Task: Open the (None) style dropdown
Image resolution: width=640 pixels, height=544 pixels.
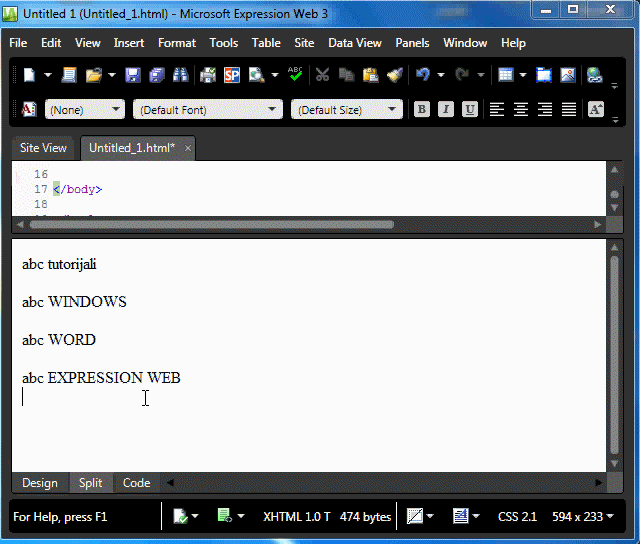Action: click(x=85, y=110)
